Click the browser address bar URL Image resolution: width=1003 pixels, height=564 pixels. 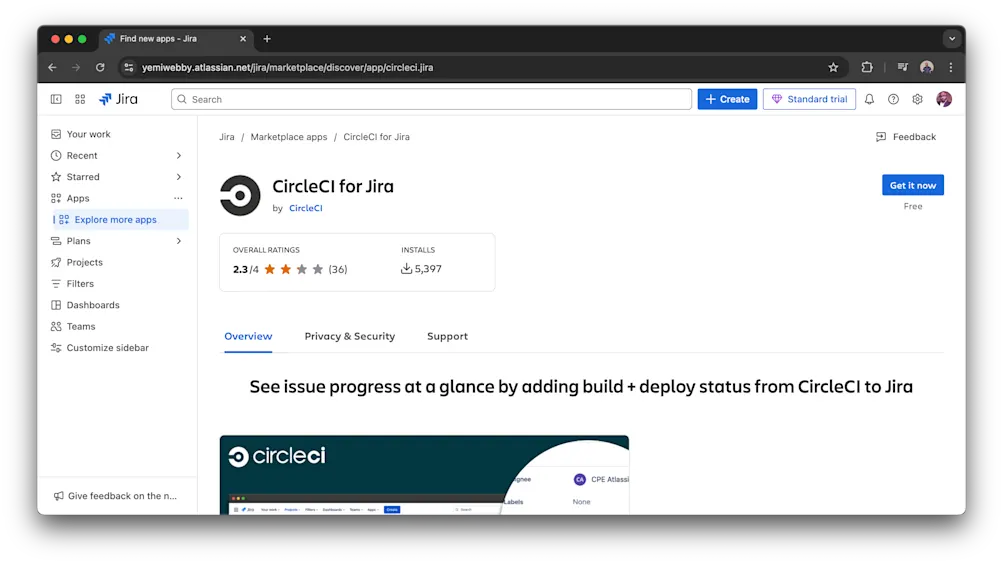(x=287, y=67)
